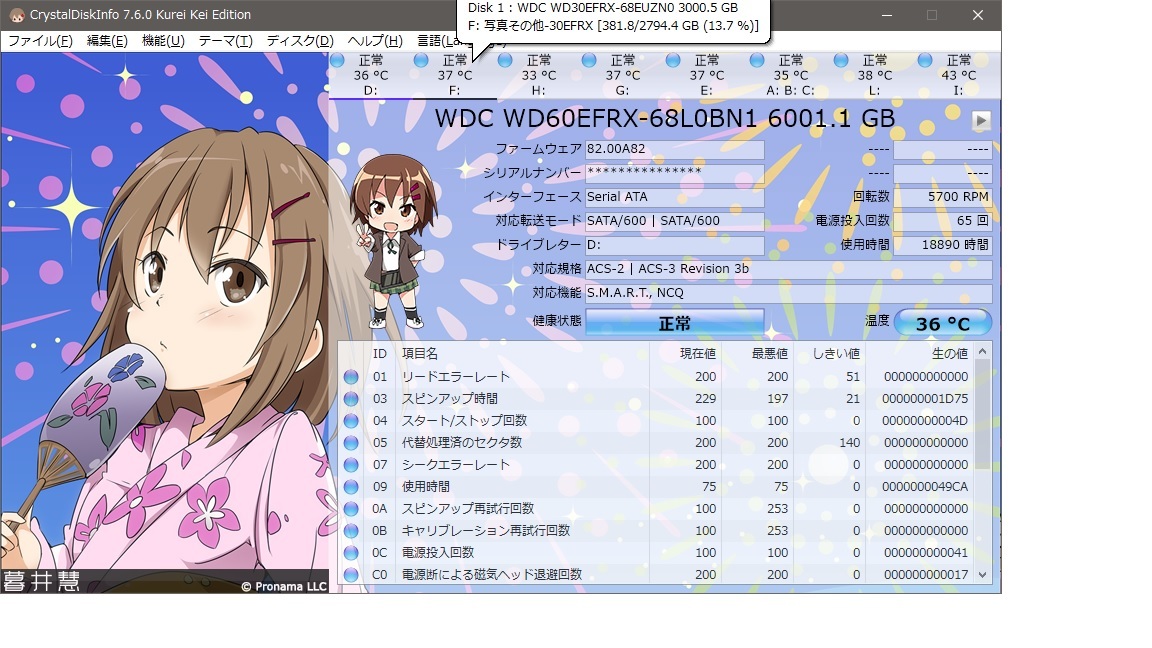Click the power on hours field 18890 時間
Screen dimensions: 1152x648
click(943, 245)
